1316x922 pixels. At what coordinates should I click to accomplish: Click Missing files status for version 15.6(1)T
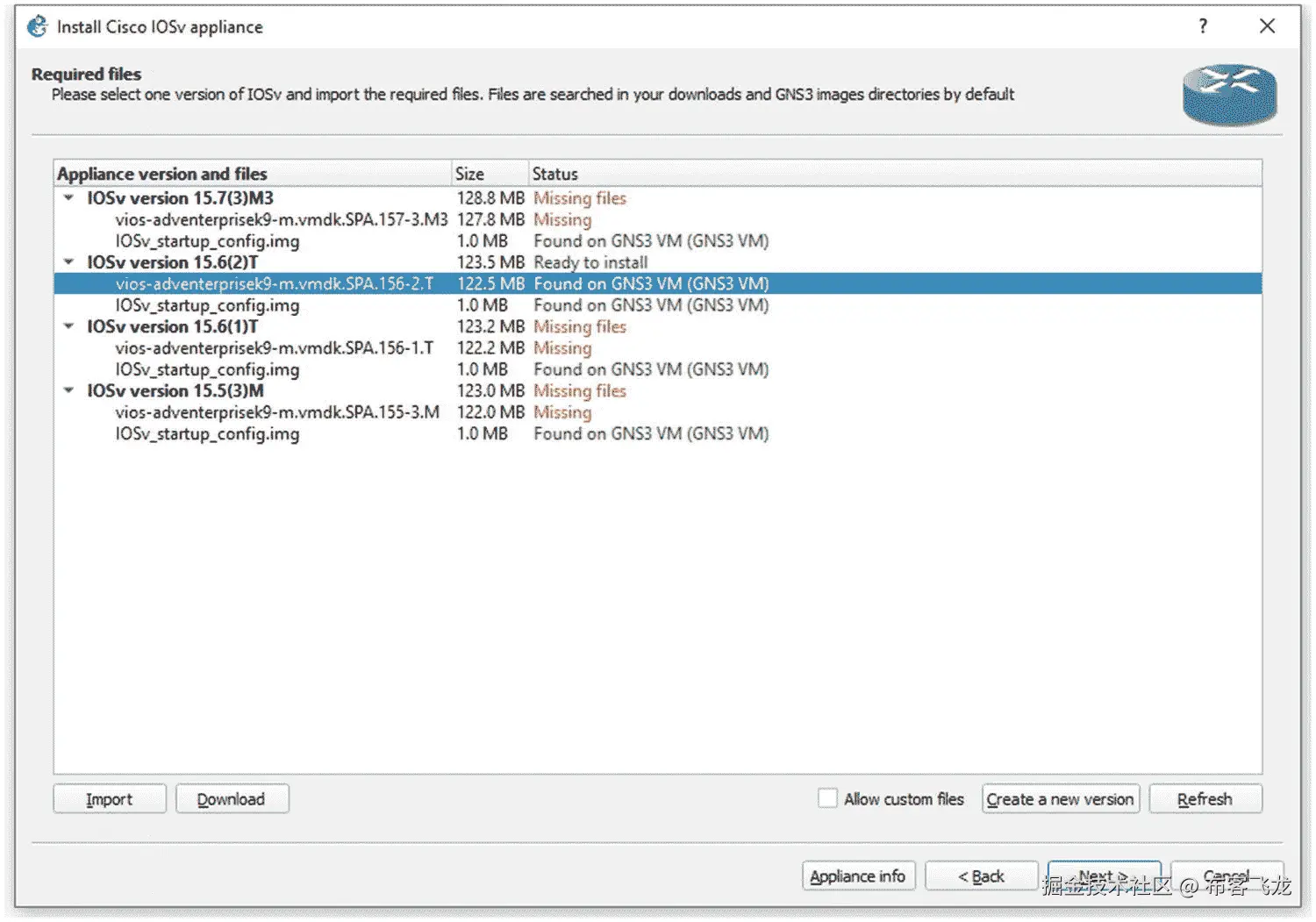point(580,326)
